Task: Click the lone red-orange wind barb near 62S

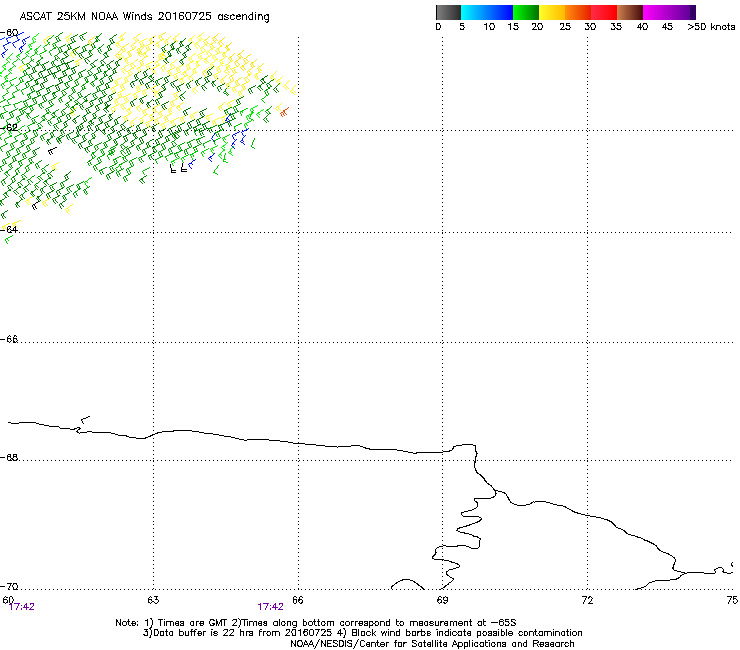Action: 284,112
